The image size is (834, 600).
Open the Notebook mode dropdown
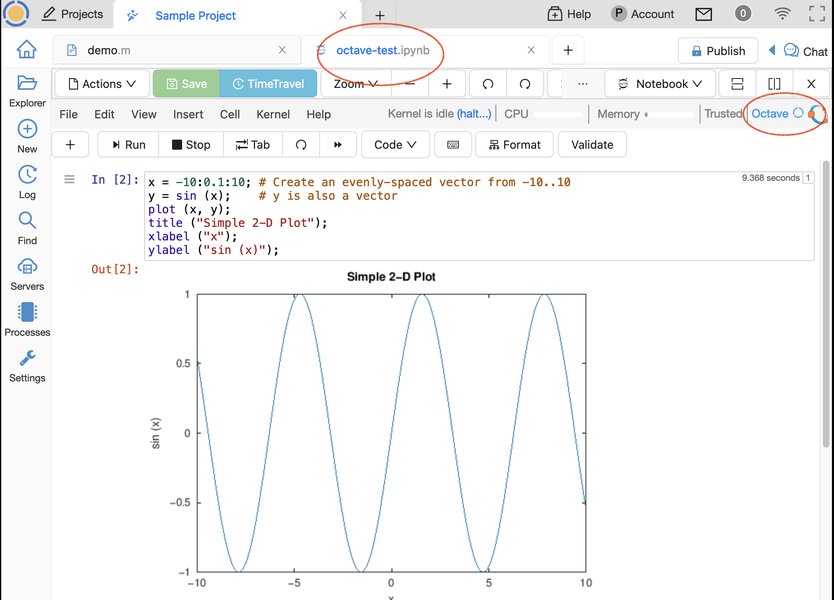(x=659, y=83)
